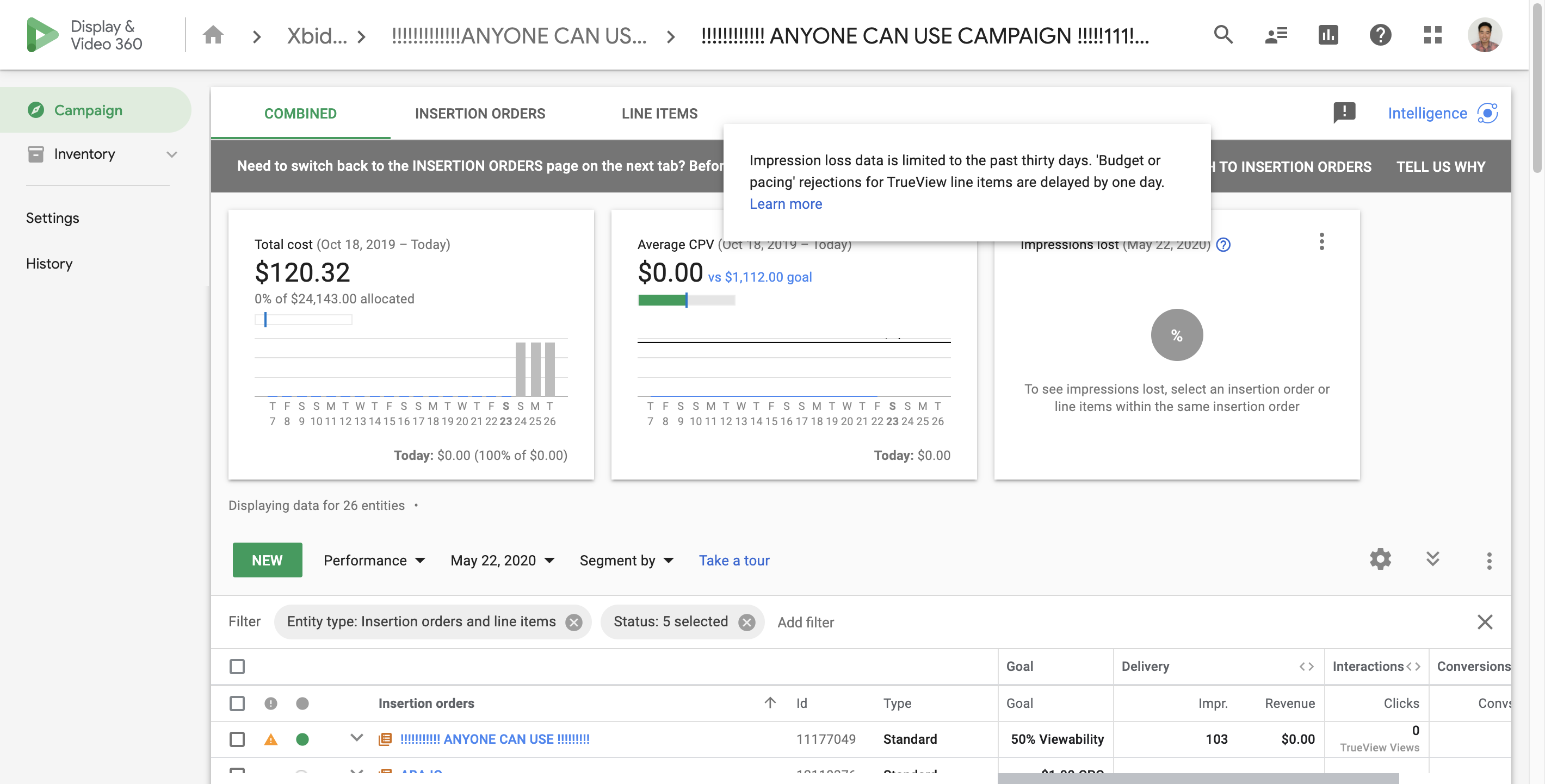Open the user profile avatar

1485,35
